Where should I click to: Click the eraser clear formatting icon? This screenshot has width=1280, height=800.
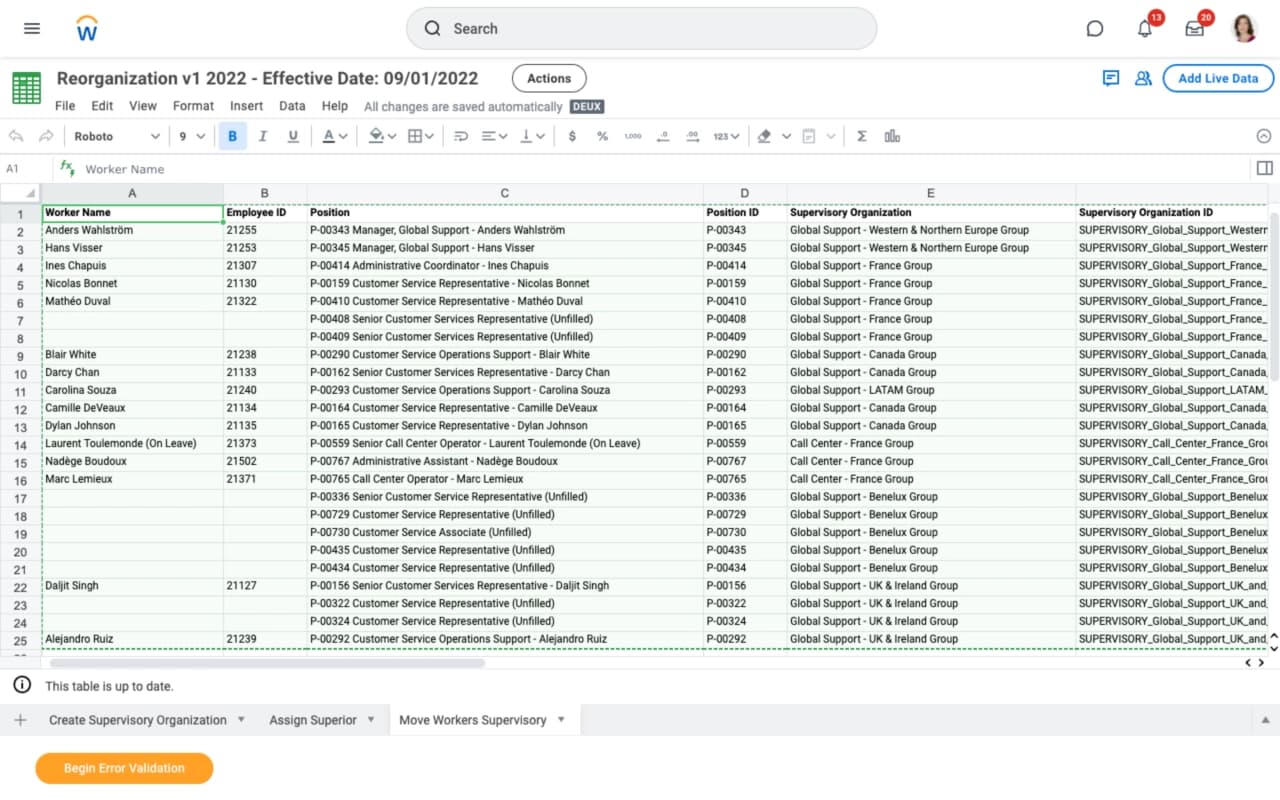click(x=764, y=136)
